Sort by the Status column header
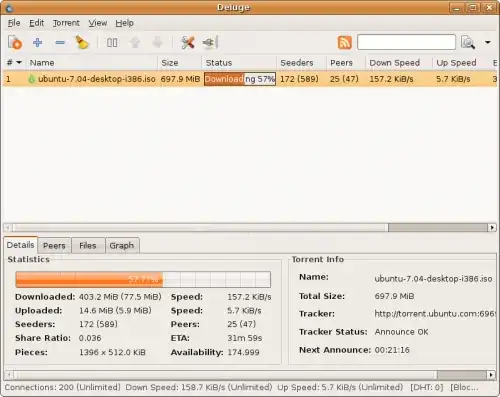 239,63
